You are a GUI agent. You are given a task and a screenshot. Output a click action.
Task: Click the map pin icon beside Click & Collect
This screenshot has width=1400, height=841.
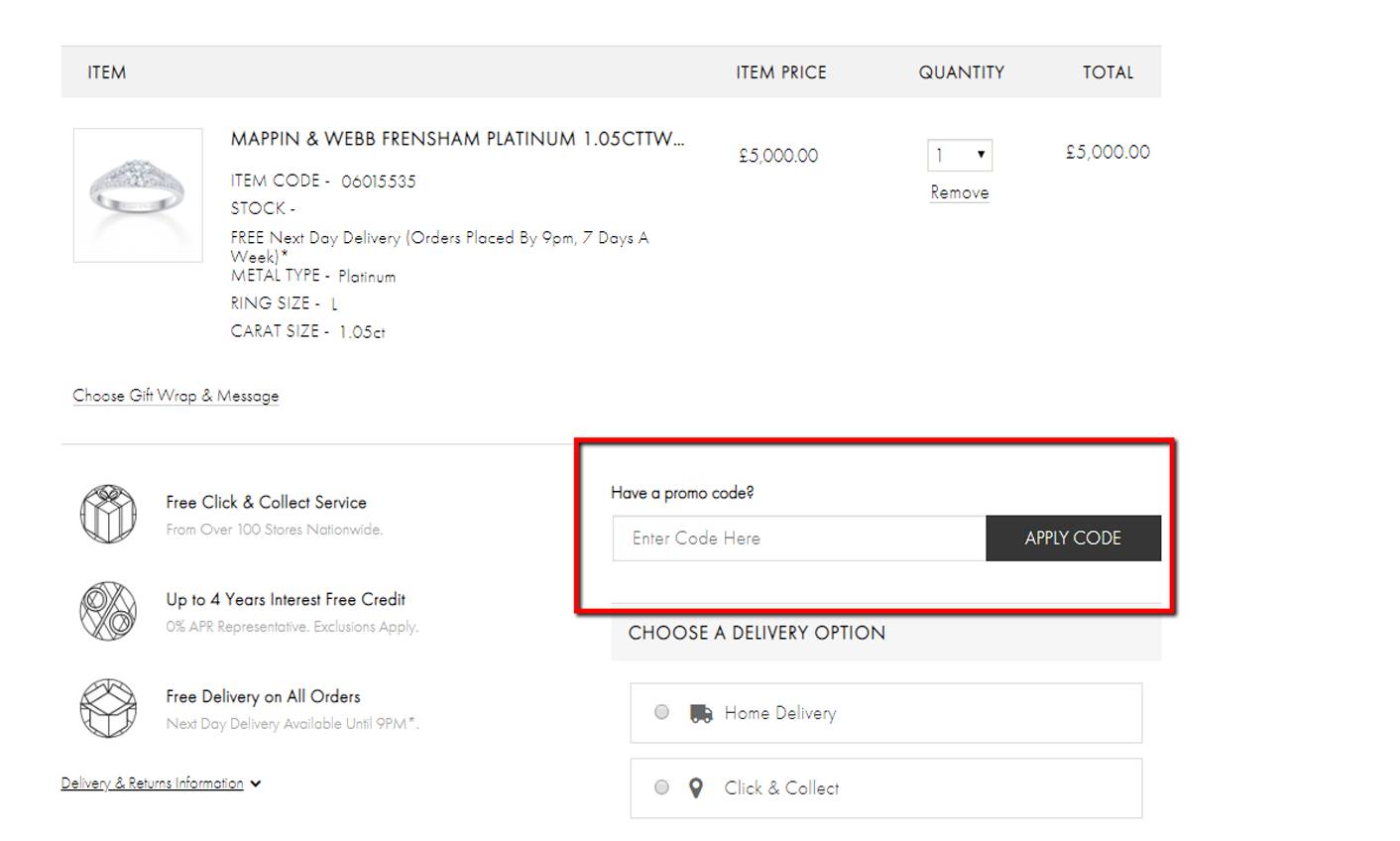[696, 787]
